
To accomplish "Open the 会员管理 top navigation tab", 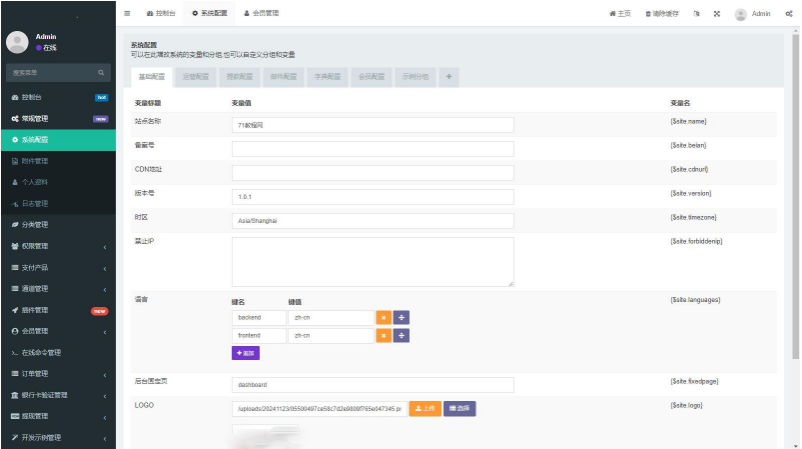I will tap(261, 14).
